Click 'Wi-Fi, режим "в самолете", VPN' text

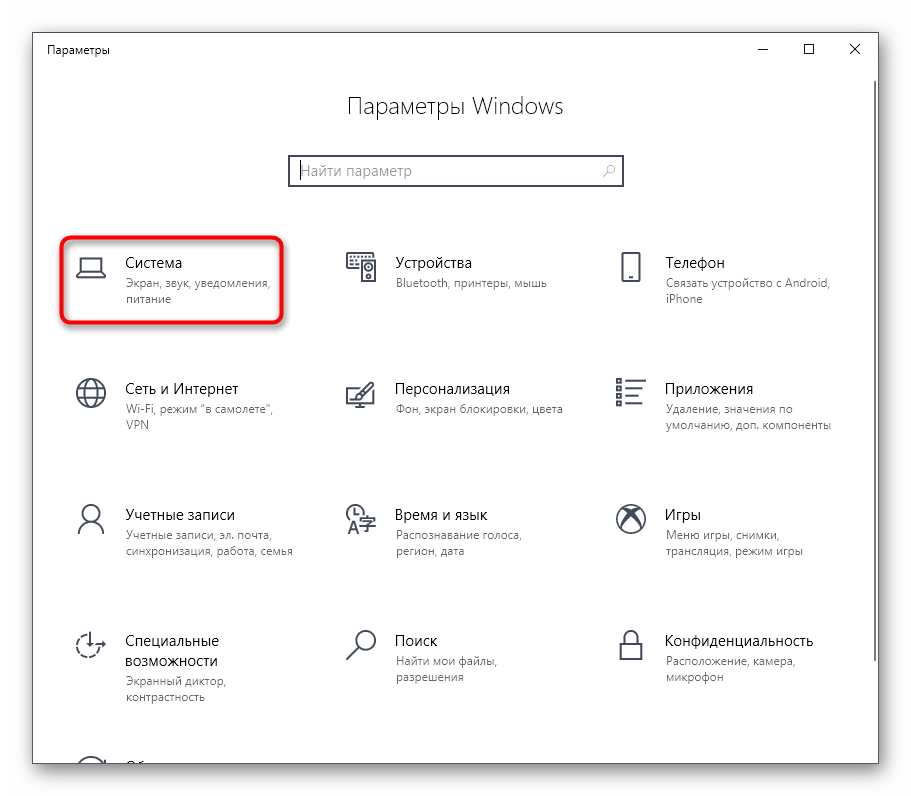(199, 417)
